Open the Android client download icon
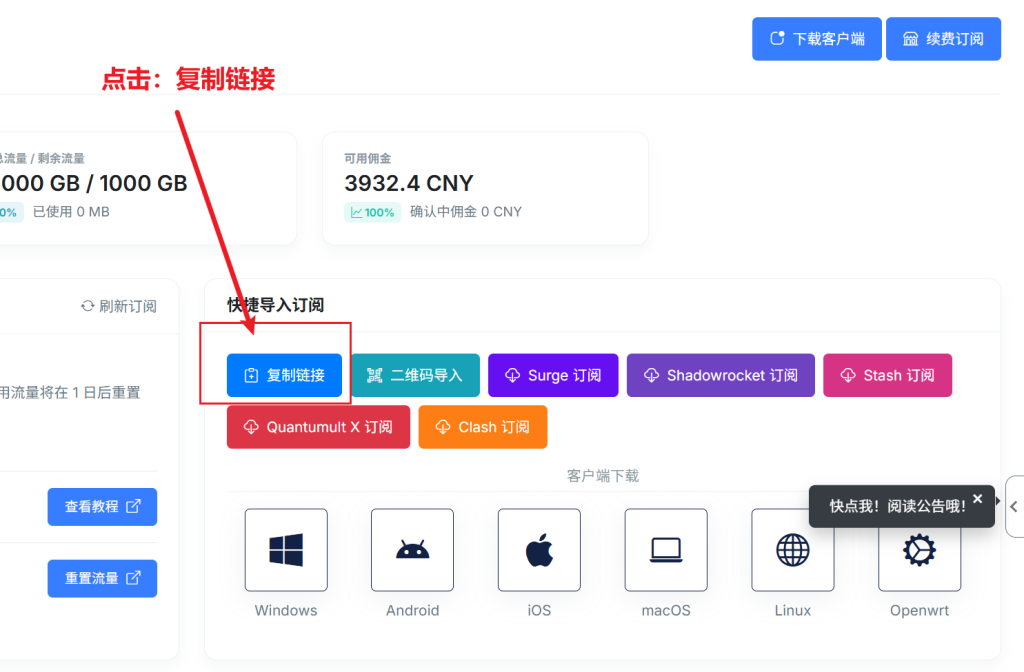This screenshot has width=1024, height=672. pyautogui.click(x=412, y=550)
